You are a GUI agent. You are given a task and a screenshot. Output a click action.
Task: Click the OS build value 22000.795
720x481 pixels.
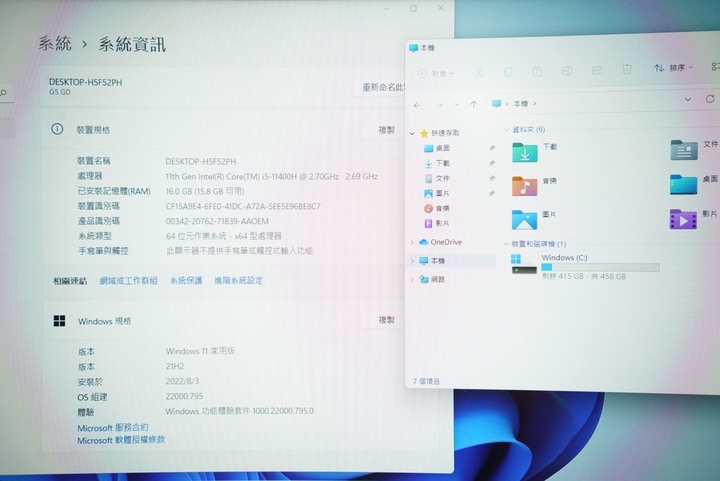(184, 396)
